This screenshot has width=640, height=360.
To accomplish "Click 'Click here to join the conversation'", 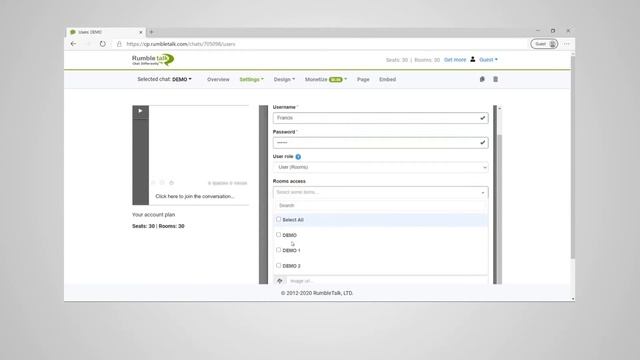I will (195, 196).
